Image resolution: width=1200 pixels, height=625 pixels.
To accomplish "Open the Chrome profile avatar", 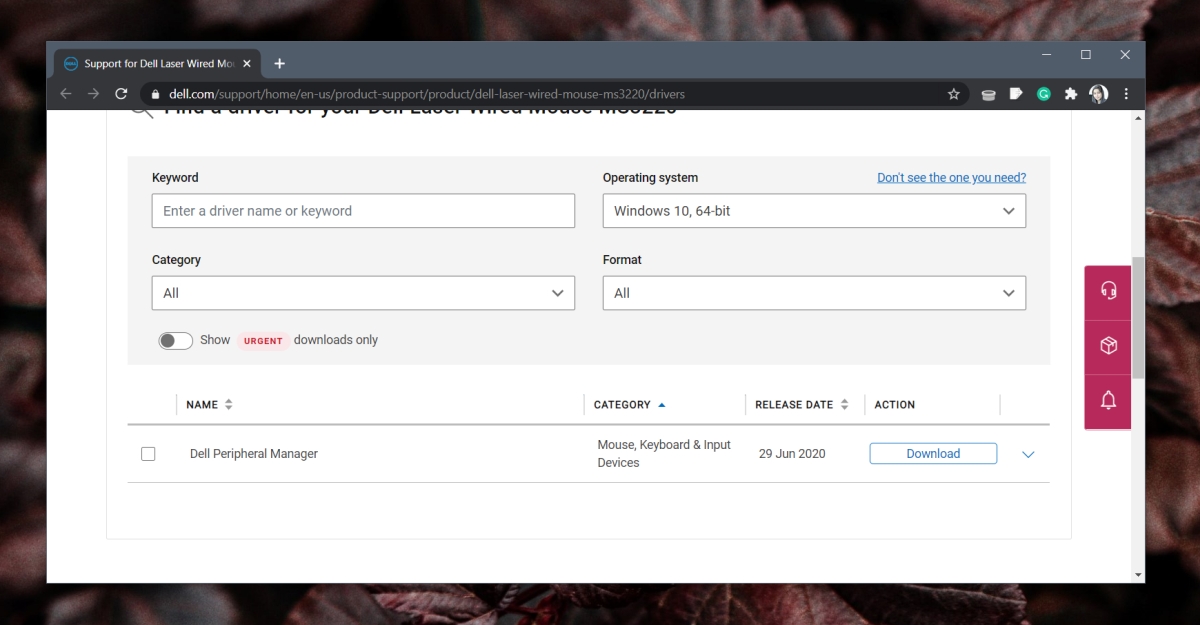I will tap(1098, 94).
